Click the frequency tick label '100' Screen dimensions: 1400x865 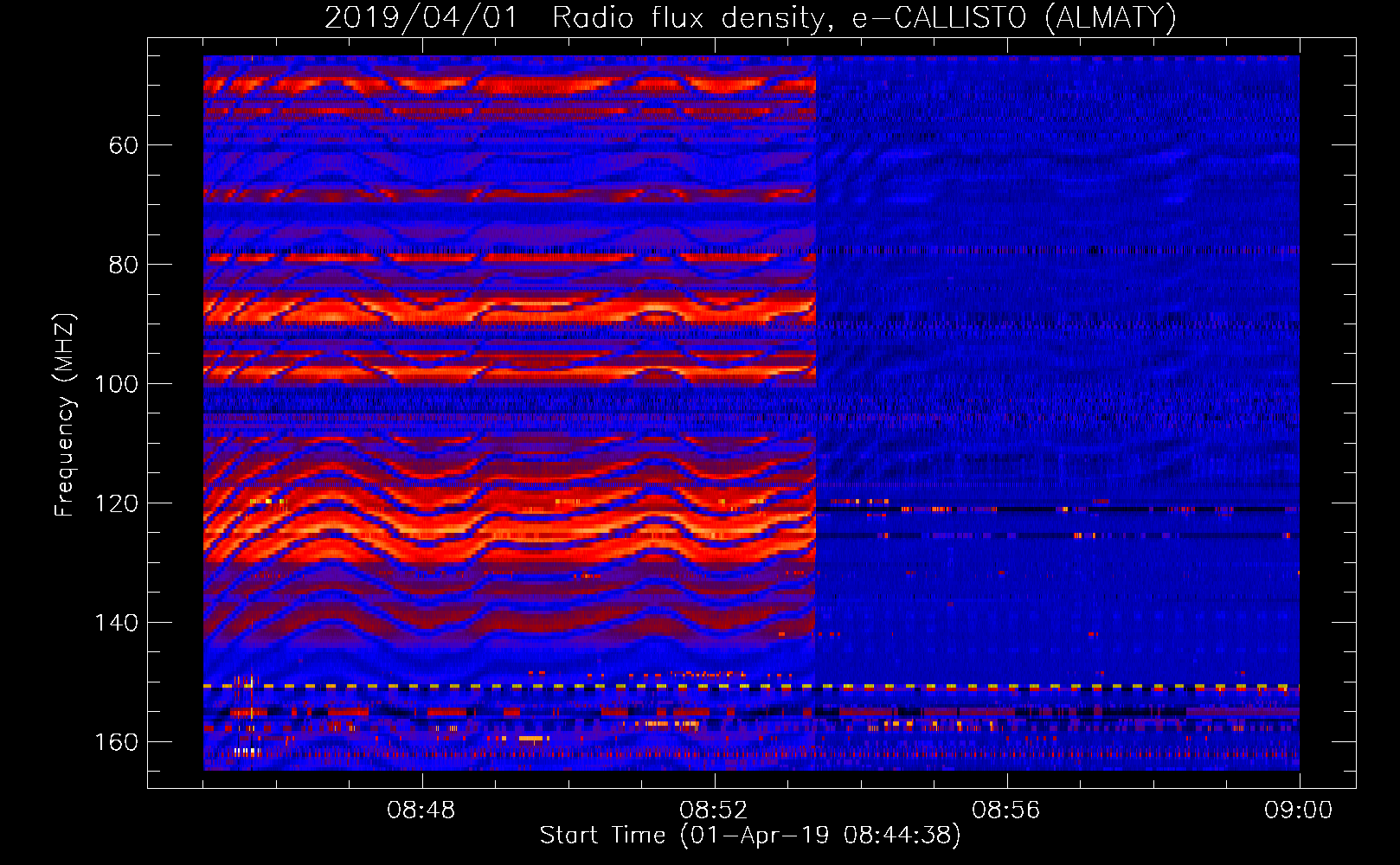(x=116, y=384)
